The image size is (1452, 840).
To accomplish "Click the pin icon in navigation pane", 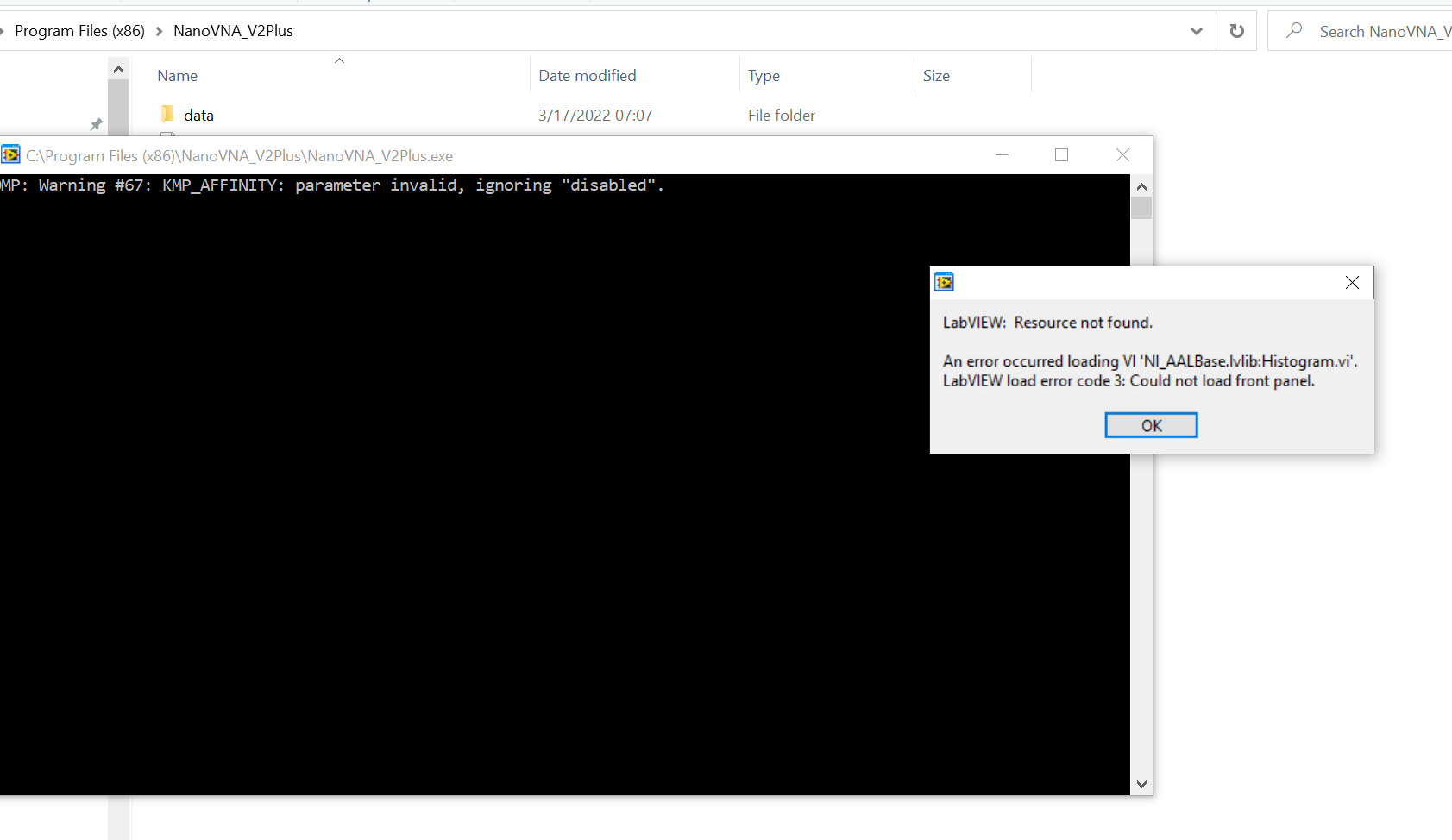I will tap(97, 125).
